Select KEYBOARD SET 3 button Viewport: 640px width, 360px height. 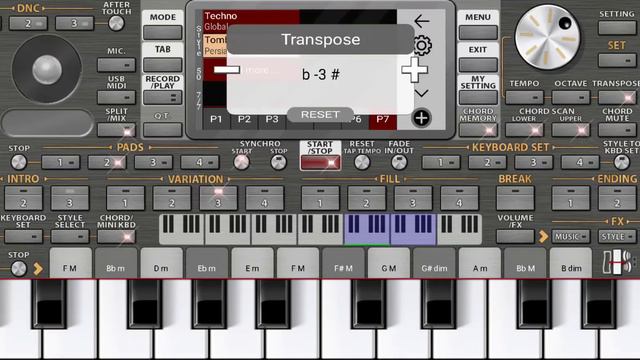534,162
